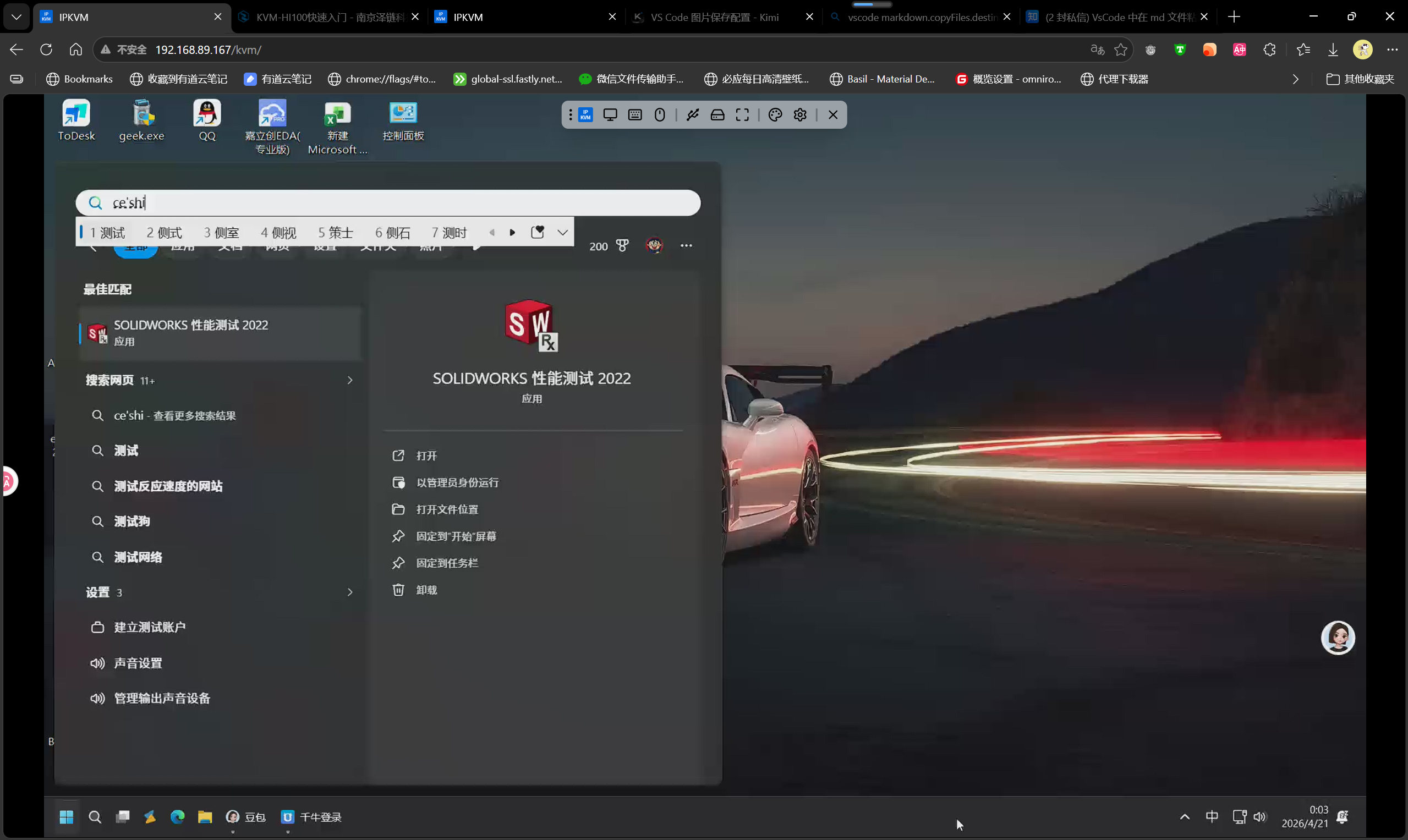
Task: Click the KVM mouse icon in toolbar
Action: 660,115
